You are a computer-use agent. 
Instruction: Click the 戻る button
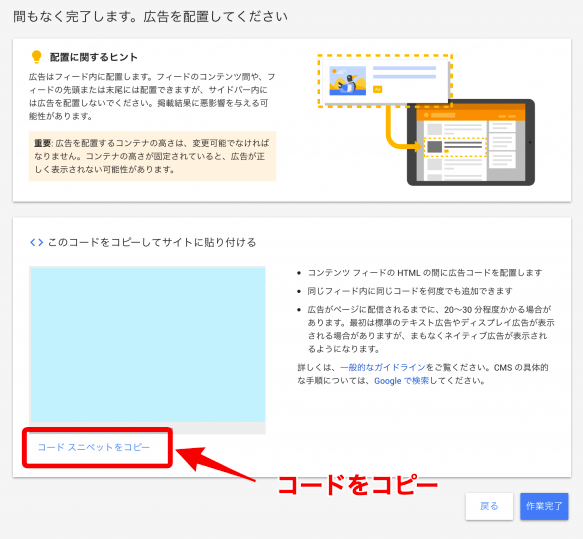point(489,506)
